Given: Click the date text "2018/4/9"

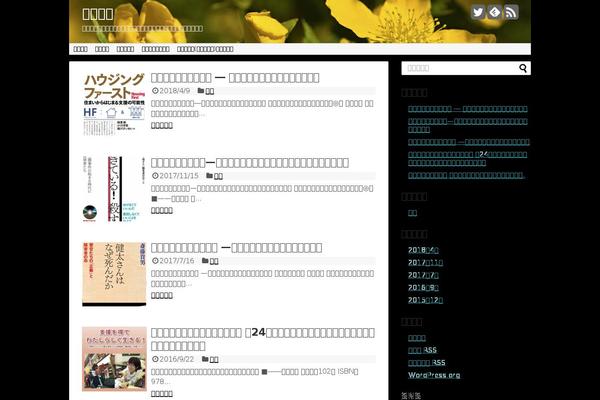Looking at the screenshot, I should pos(174,91).
